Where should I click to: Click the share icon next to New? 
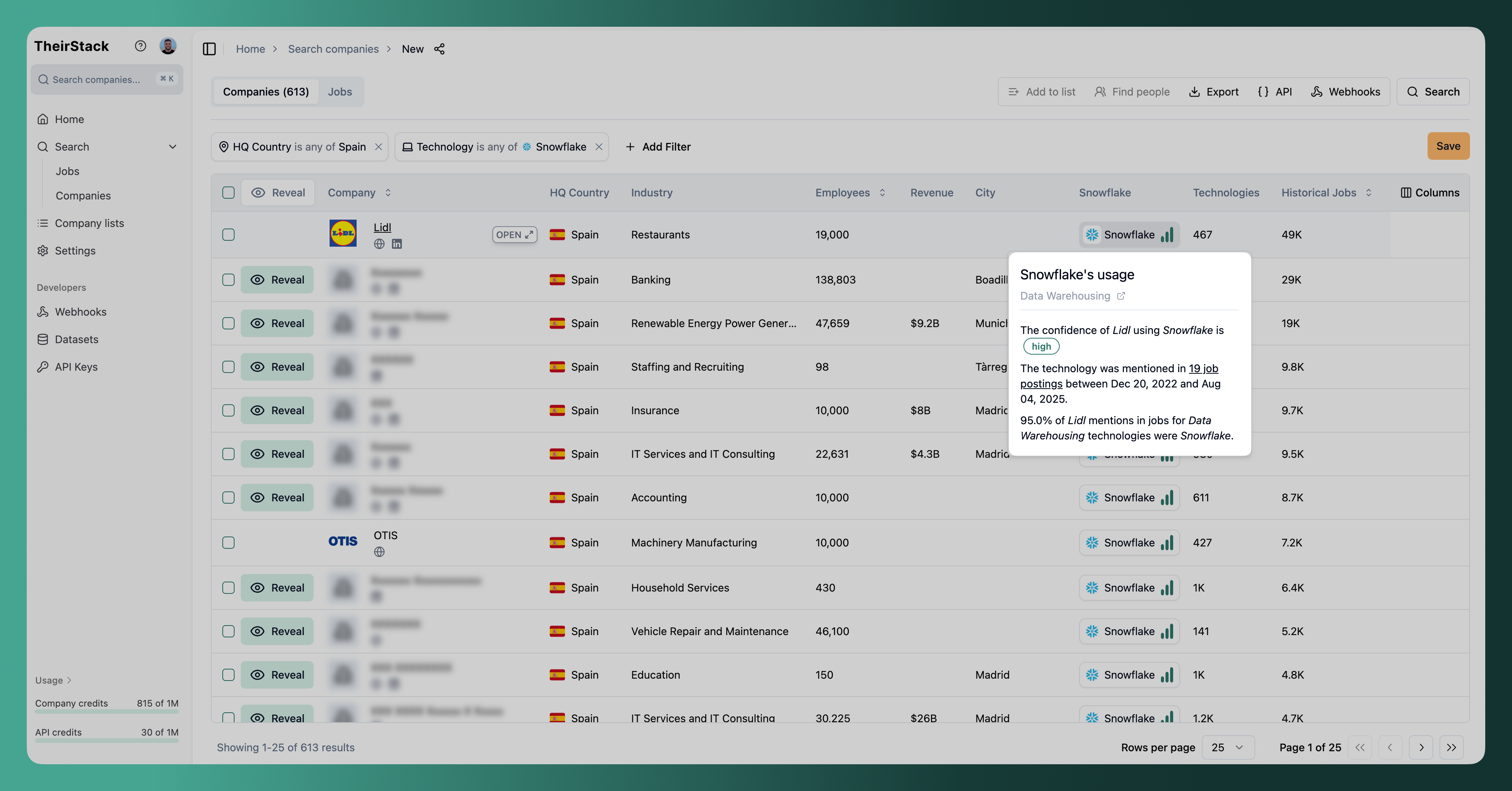click(439, 49)
